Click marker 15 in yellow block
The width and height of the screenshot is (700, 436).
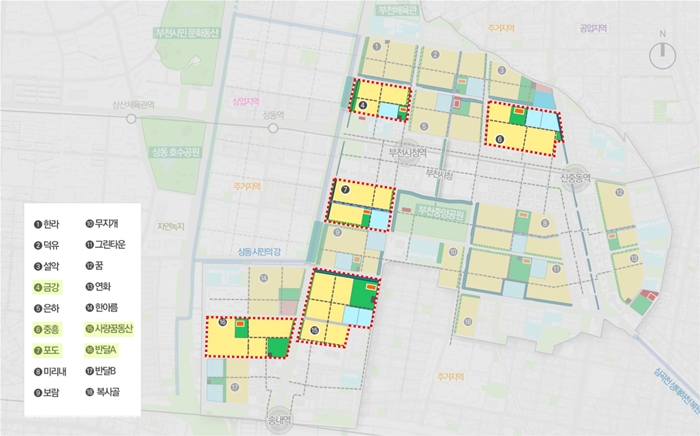pyautogui.click(x=315, y=330)
